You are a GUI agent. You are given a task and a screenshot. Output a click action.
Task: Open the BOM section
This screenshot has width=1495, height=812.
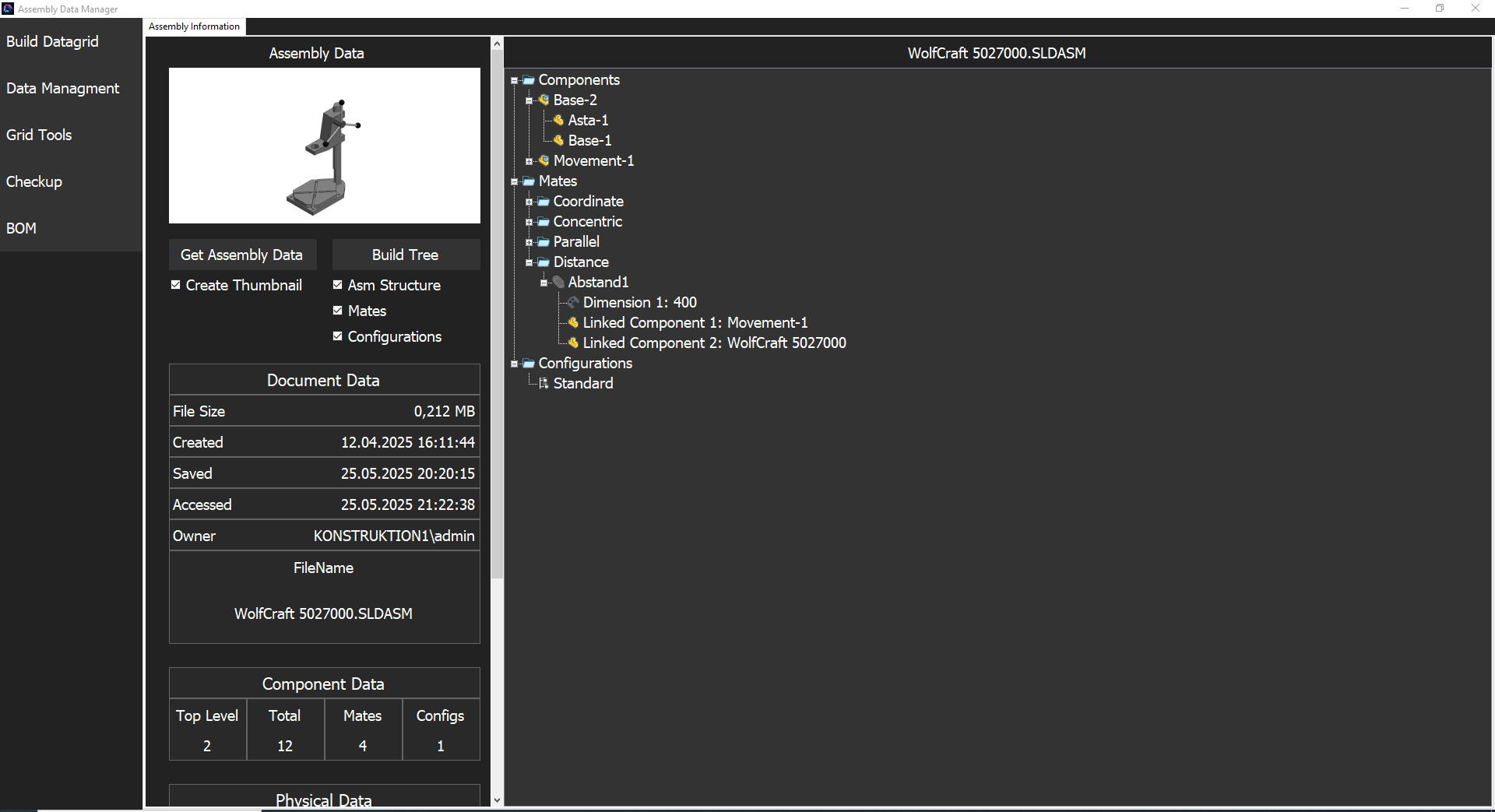[x=71, y=228]
